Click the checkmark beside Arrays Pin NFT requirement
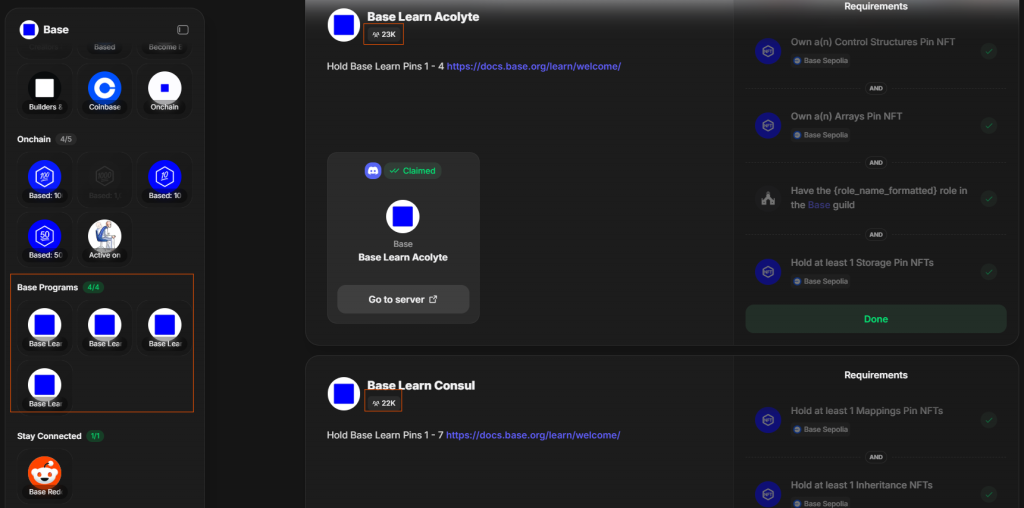The image size is (1024, 508). tap(988, 125)
